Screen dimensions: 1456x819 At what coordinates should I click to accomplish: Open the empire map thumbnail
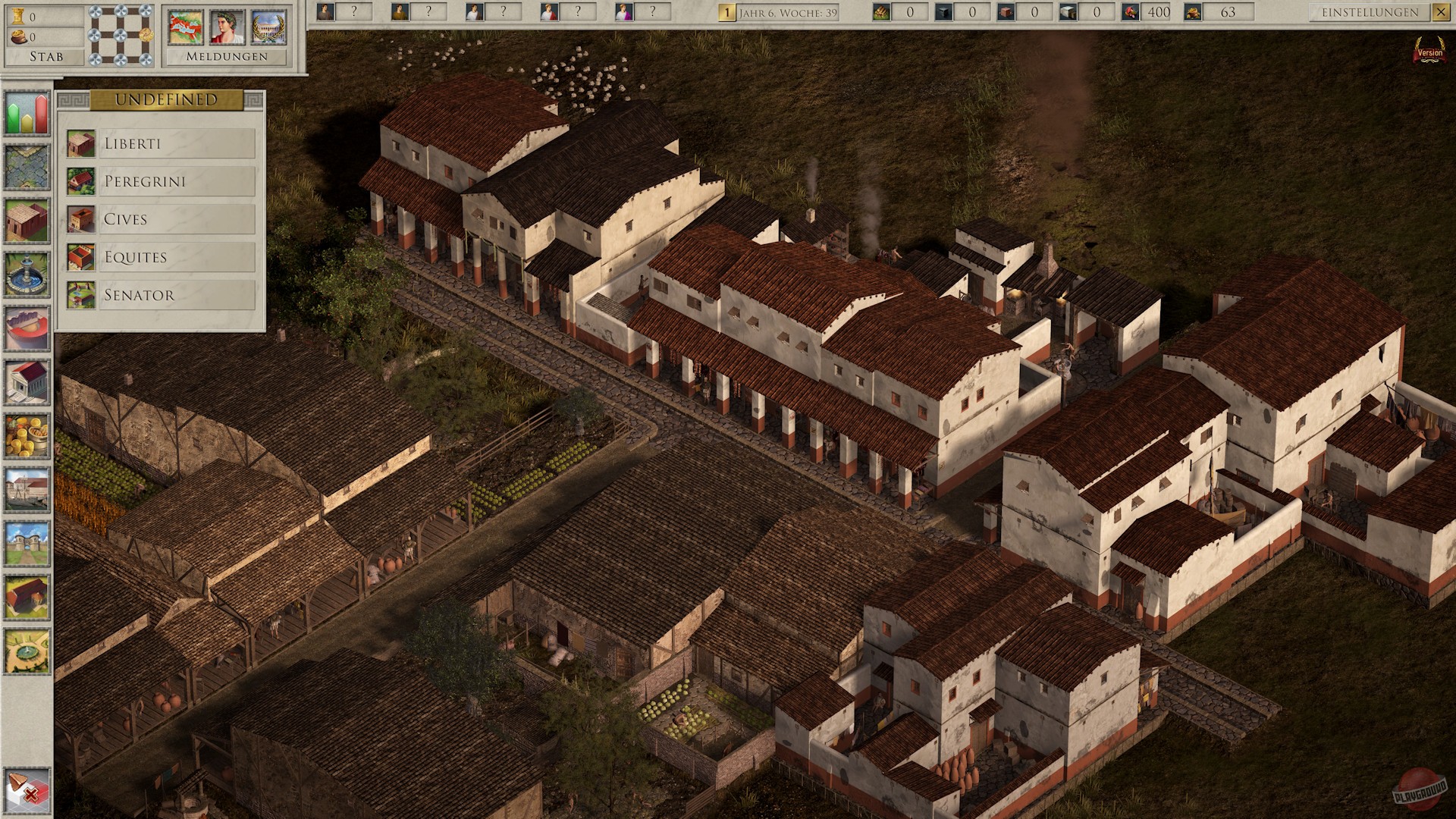pyautogui.click(x=186, y=27)
